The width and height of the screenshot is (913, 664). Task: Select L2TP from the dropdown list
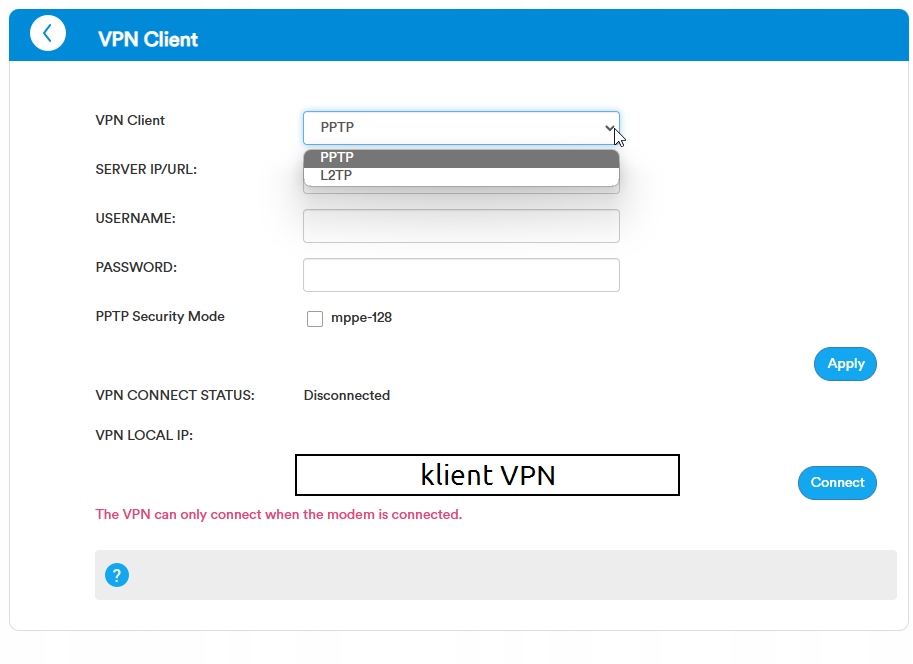(x=461, y=176)
